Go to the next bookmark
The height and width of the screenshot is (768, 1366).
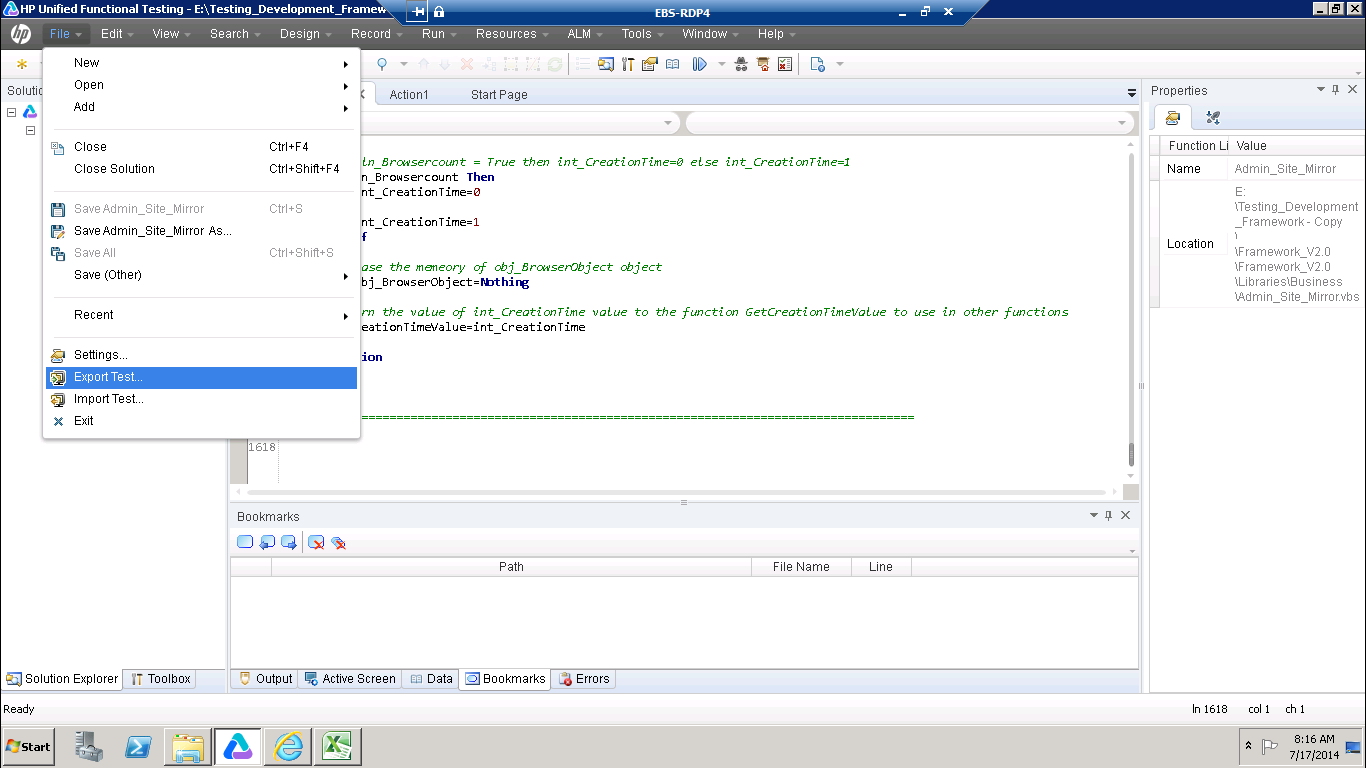(289, 541)
